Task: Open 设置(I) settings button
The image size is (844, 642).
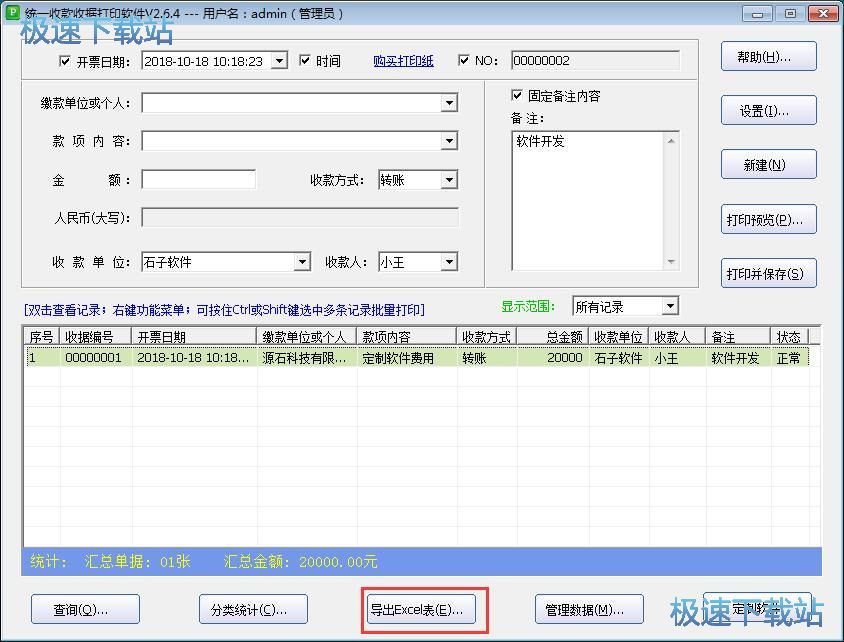Action: (x=768, y=111)
